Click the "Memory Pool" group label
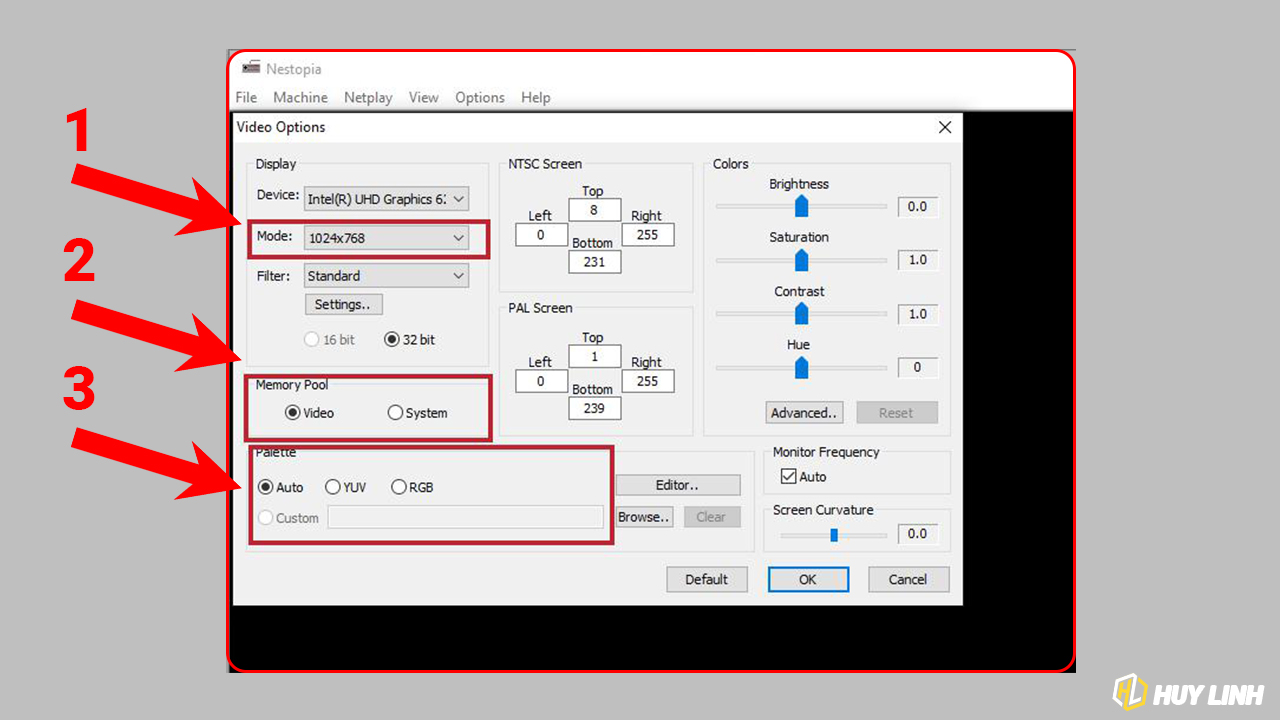 [291, 385]
